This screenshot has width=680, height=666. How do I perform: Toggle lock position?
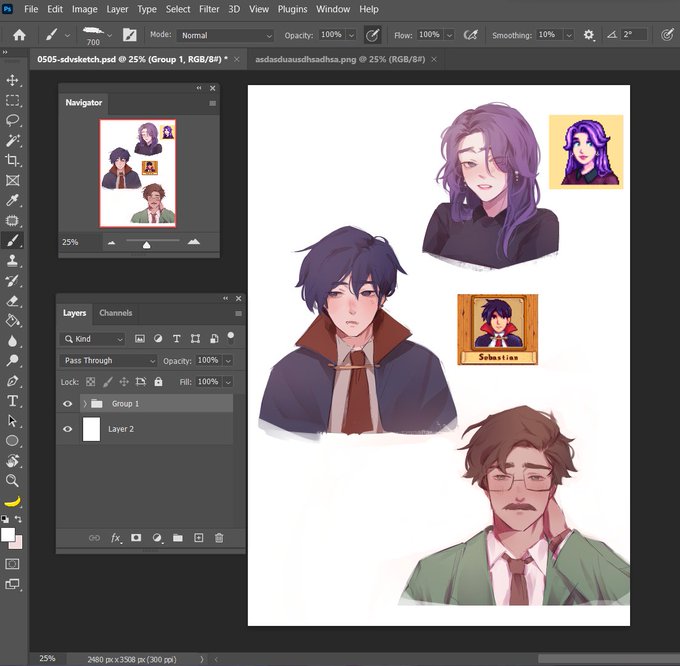point(124,382)
